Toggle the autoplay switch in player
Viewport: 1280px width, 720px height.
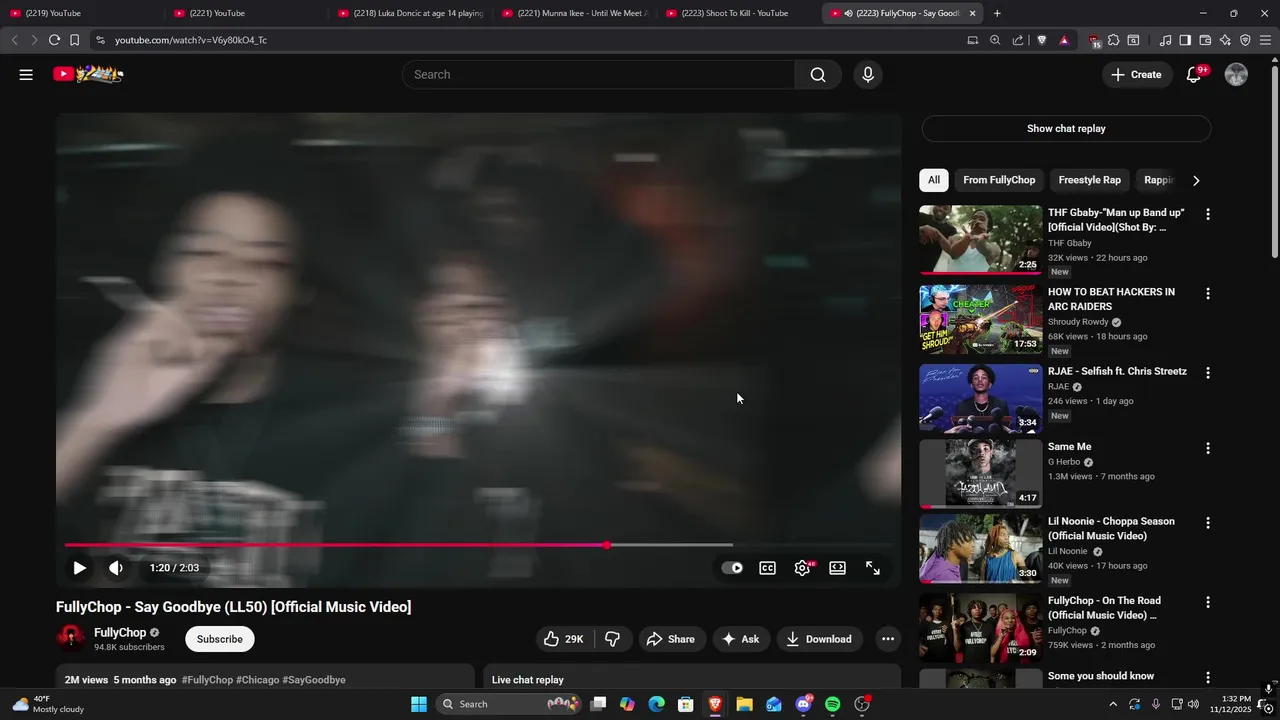point(732,568)
